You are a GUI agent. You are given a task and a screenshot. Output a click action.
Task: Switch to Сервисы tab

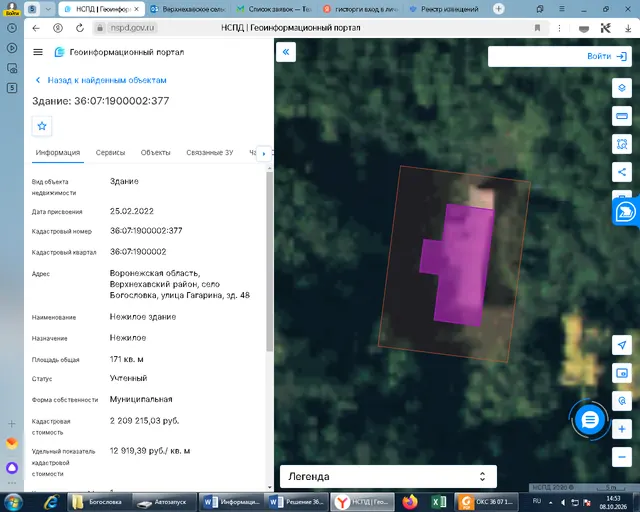click(110, 152)
